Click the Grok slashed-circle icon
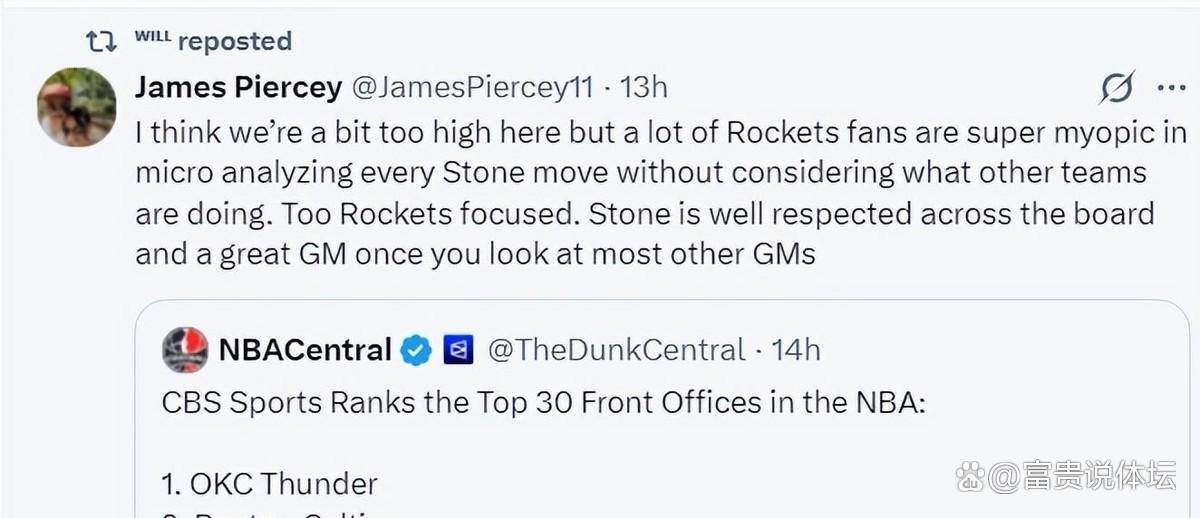1200x518 pixels. pyautogui.click(x=1116, y=88)
